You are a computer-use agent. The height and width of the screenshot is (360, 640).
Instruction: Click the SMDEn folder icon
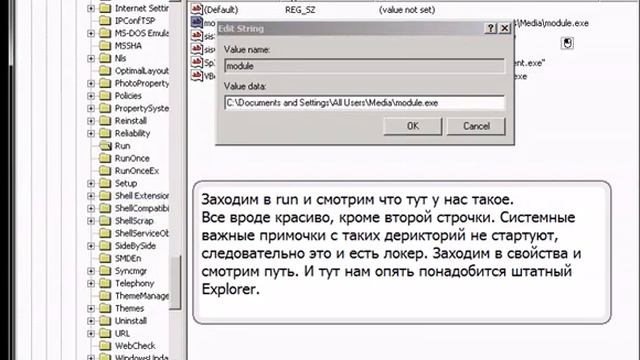(105, 258)
